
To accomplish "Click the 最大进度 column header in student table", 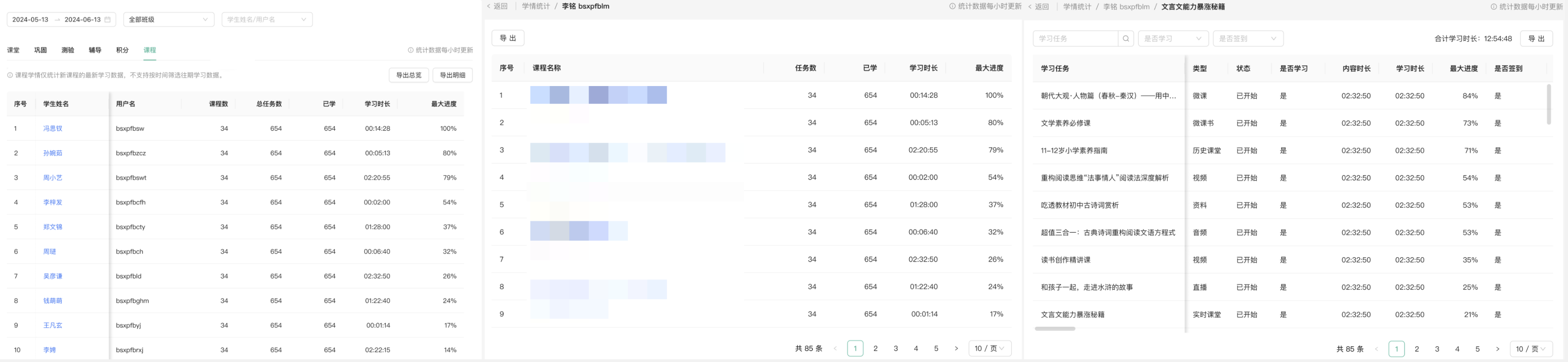I will [444, 104].
